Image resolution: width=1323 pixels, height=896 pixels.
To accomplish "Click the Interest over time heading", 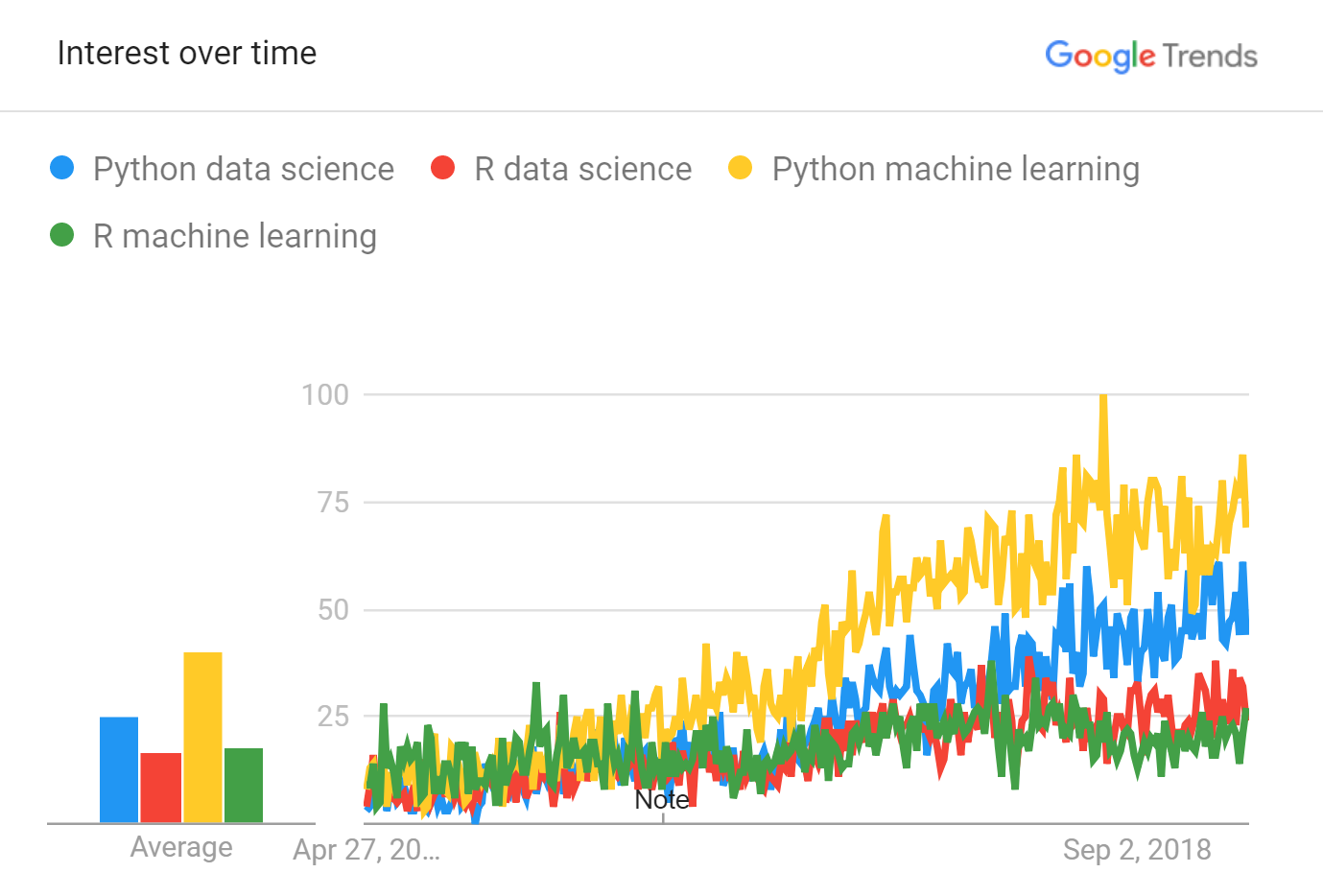I will tap(187, 53).
